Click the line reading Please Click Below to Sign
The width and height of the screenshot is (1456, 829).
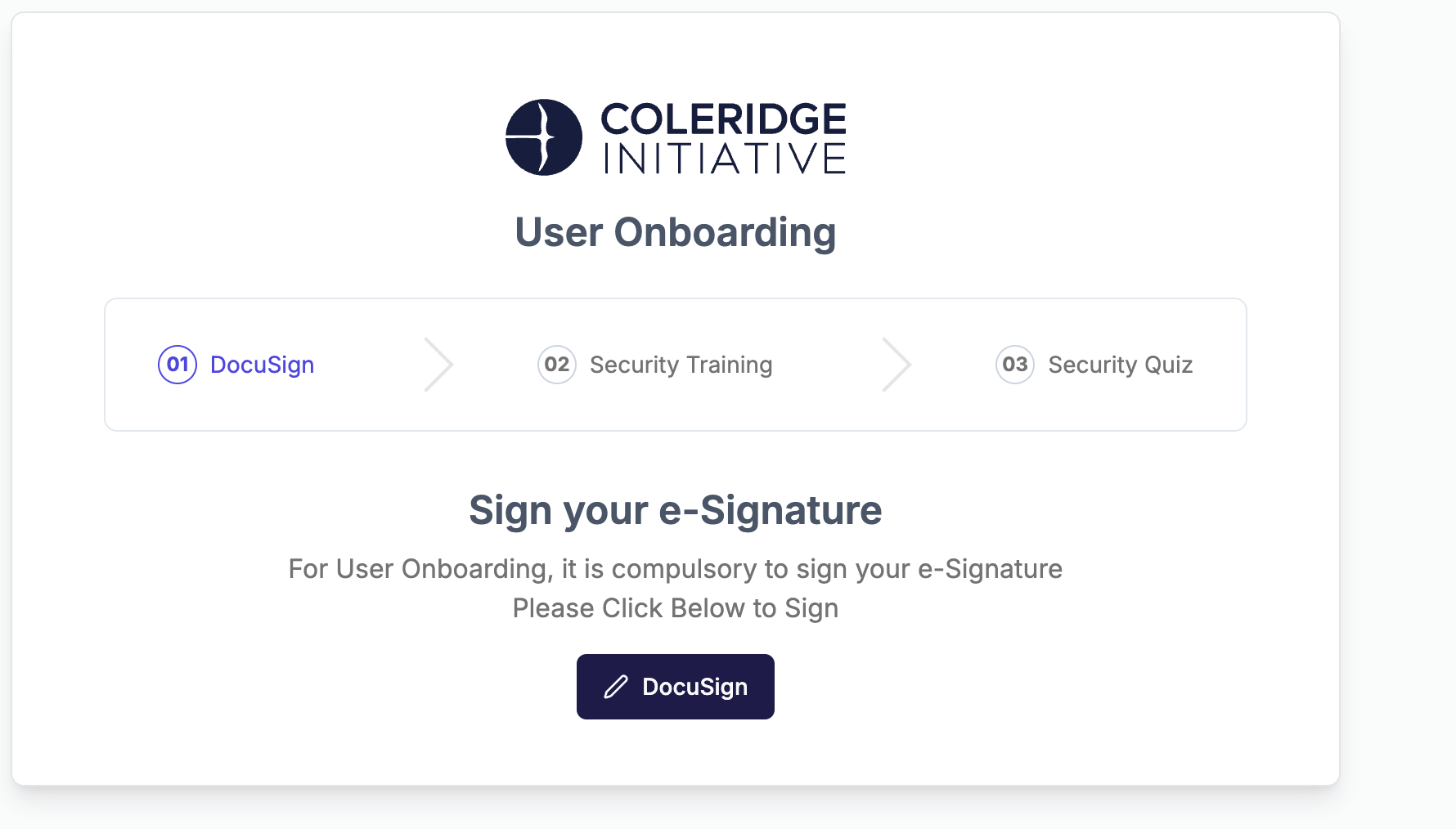pyautogui.click(x=675, y=607)
